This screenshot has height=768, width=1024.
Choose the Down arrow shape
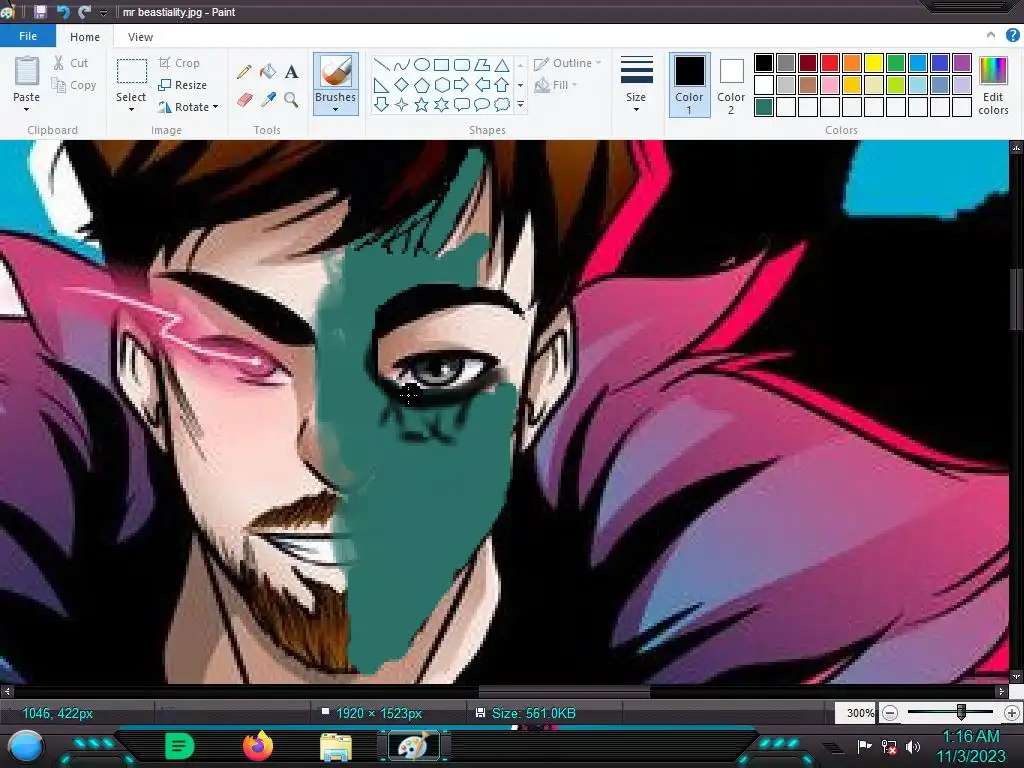(381, 104)
